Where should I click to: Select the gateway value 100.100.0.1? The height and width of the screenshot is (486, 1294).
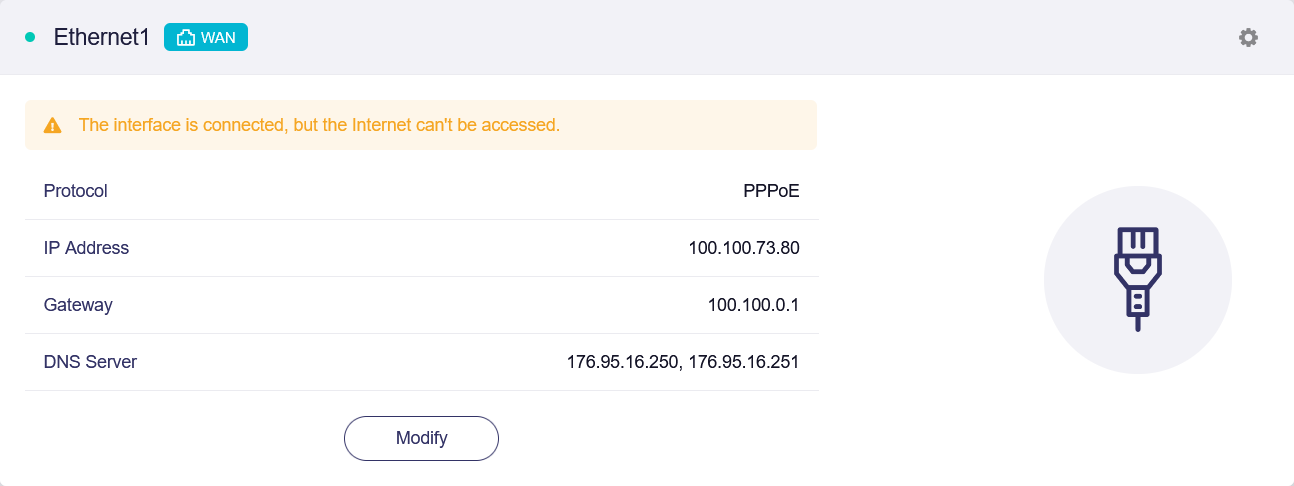(753, 305)
